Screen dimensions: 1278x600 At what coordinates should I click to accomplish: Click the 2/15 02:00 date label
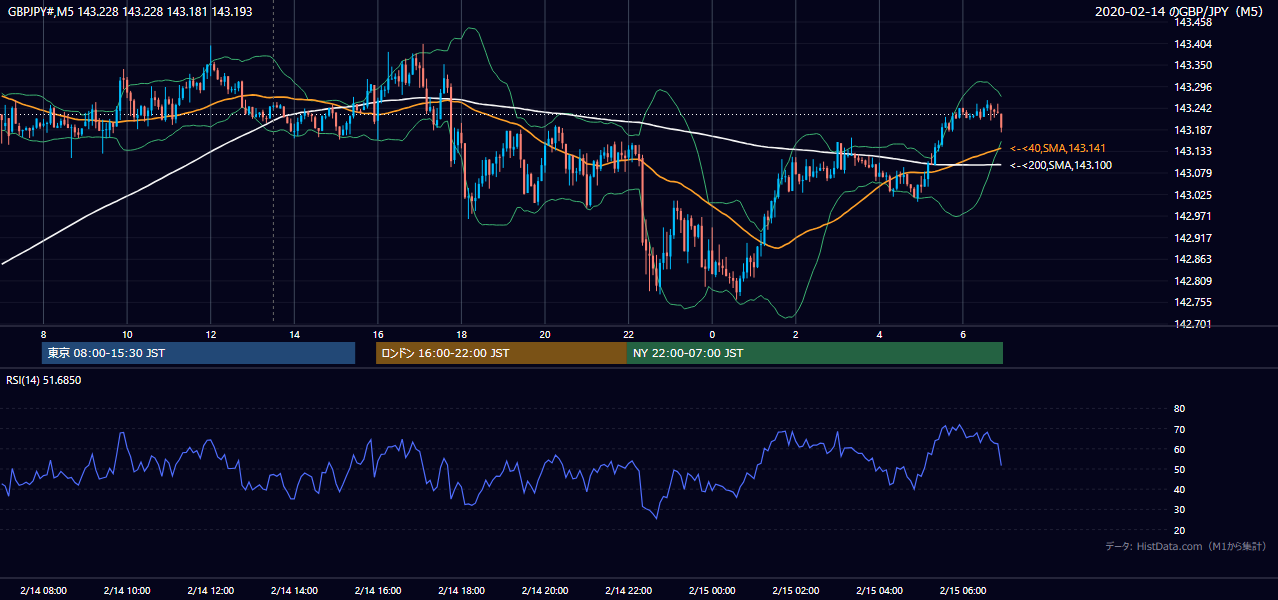click(795, 591)
